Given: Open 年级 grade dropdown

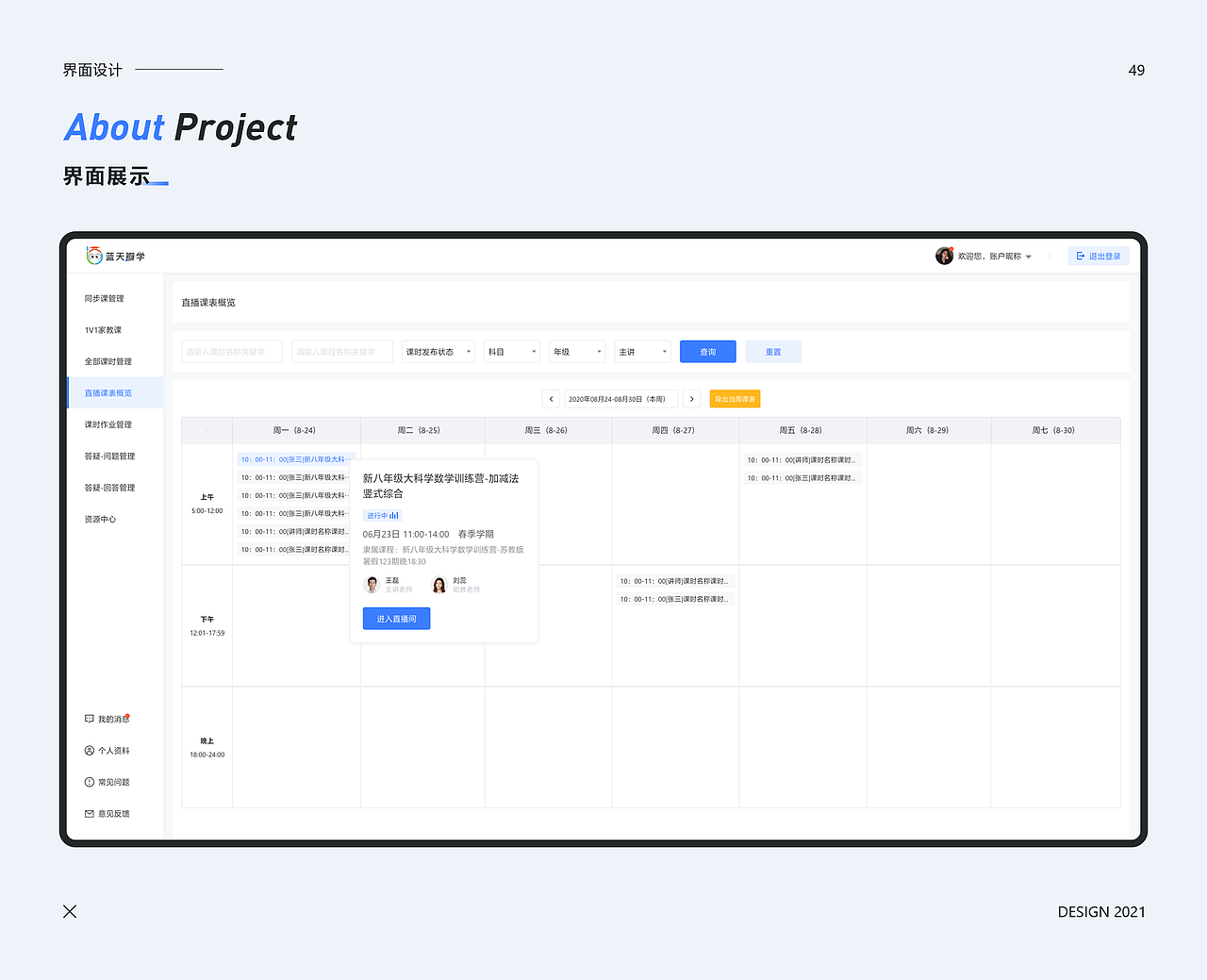Looking at the screenshot, I should pyautogui.click(x=577, y=352).
